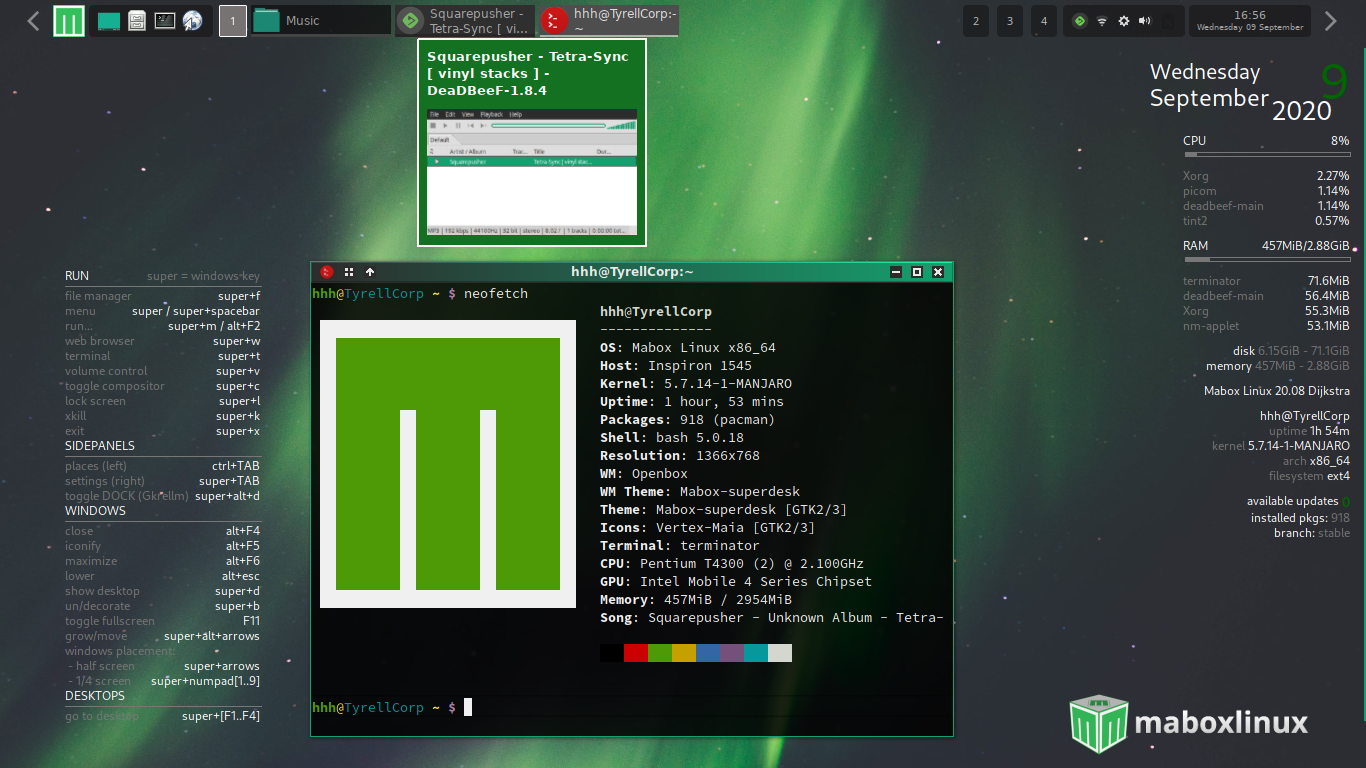Click the volume speaker tray icon

tap(1145, 20)
